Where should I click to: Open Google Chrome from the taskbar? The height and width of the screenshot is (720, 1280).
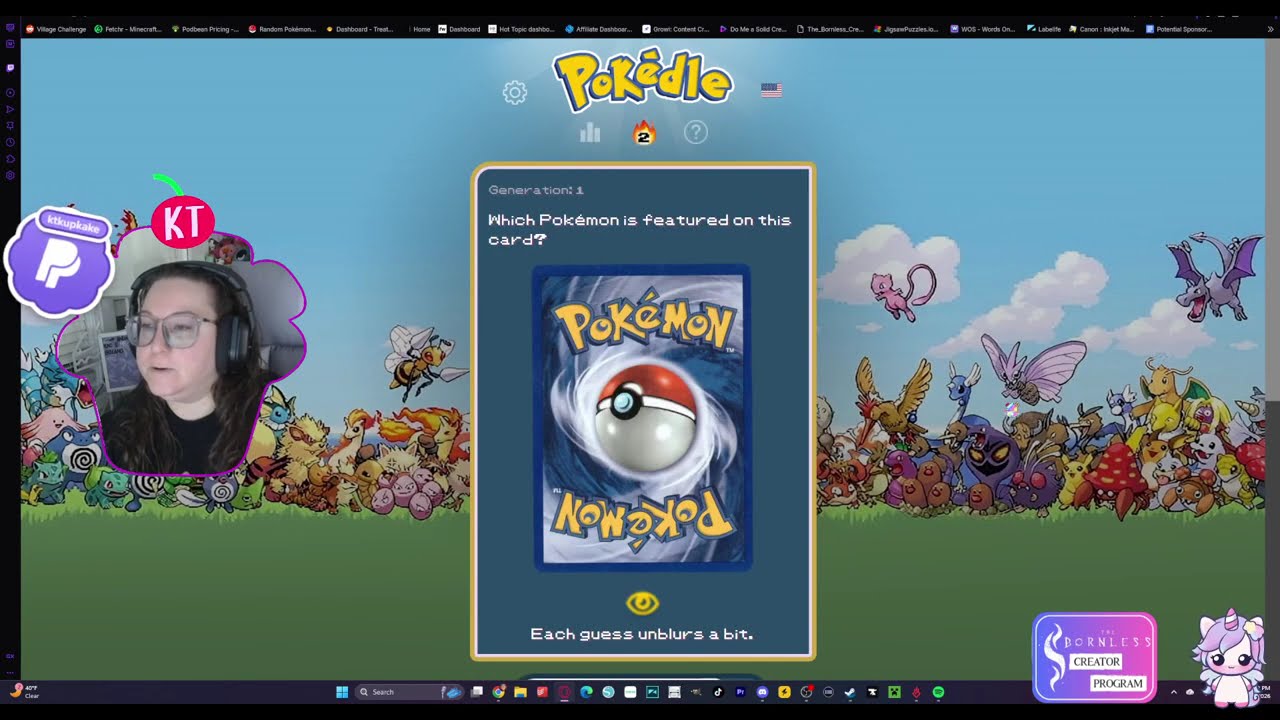498,692
